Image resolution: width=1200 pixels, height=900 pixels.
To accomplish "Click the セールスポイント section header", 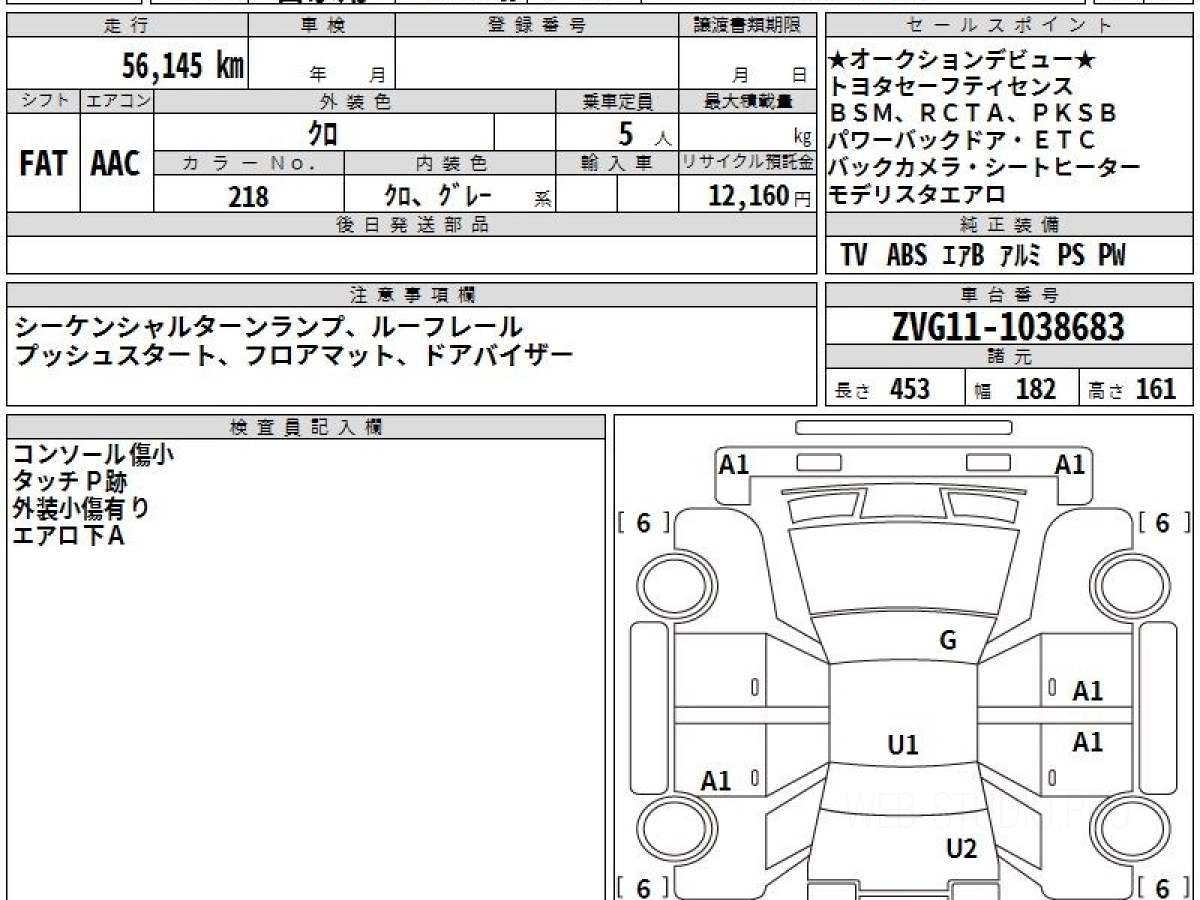I will 1008,26.
